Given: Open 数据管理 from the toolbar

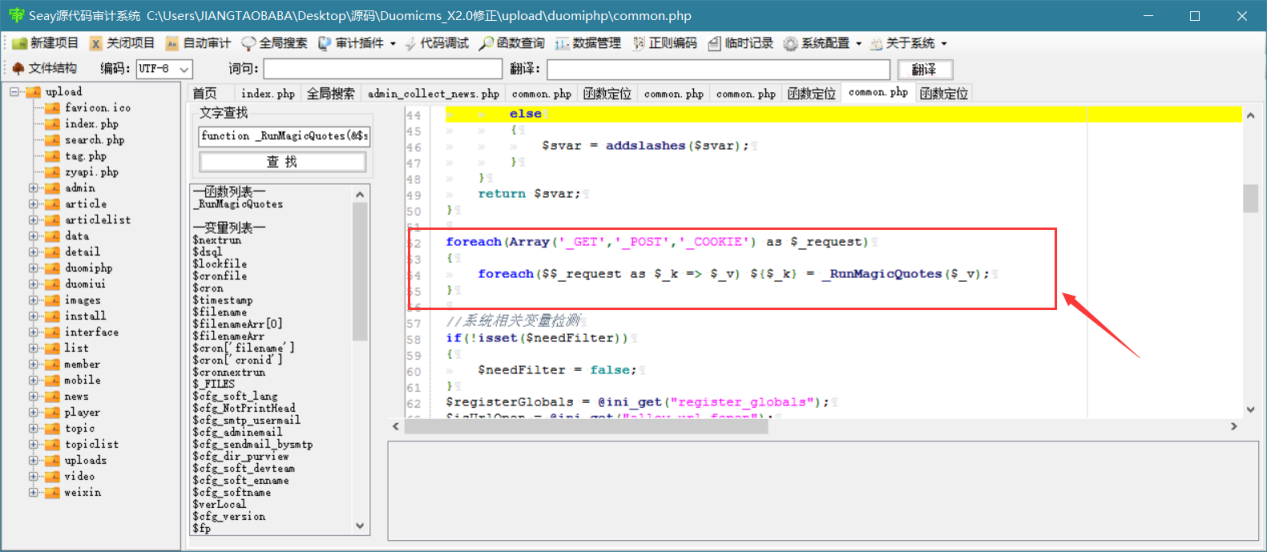Looking at the screenshot, I should (x=588, y=43).
